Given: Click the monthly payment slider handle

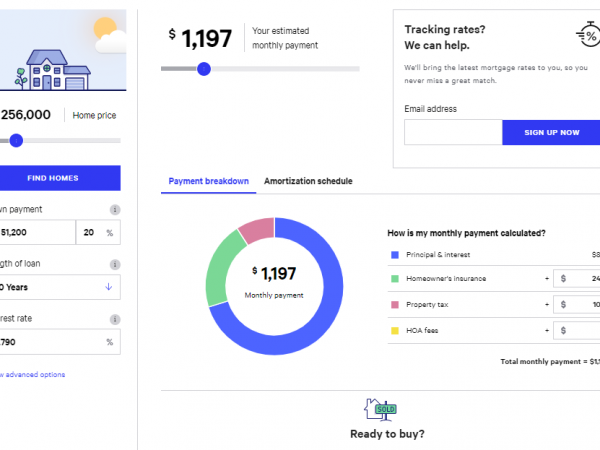Looking at the screenshot, I should click(204, 69).
